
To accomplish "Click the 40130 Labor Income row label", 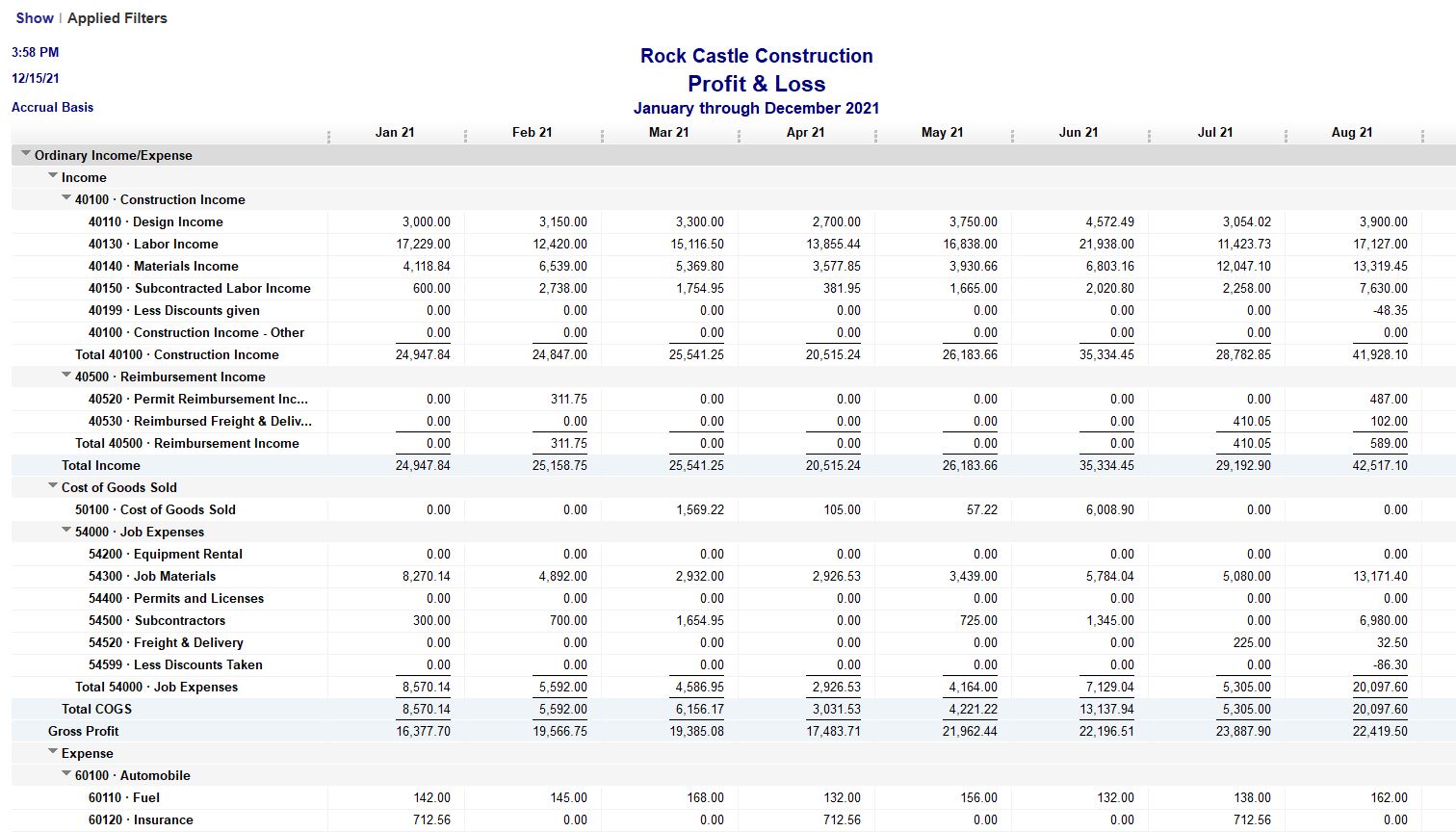I will [153, 244].
